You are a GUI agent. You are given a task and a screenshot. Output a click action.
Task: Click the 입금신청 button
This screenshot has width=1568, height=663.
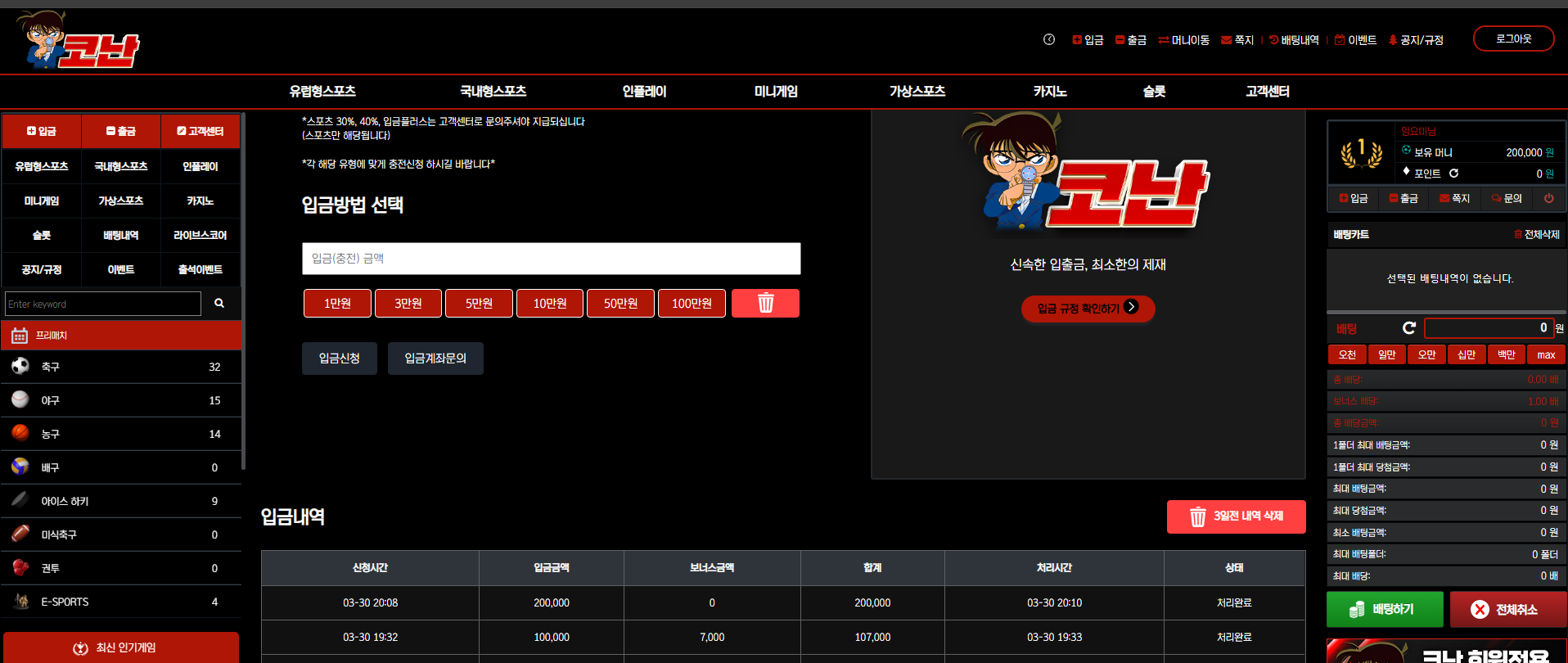click(340, 359)
